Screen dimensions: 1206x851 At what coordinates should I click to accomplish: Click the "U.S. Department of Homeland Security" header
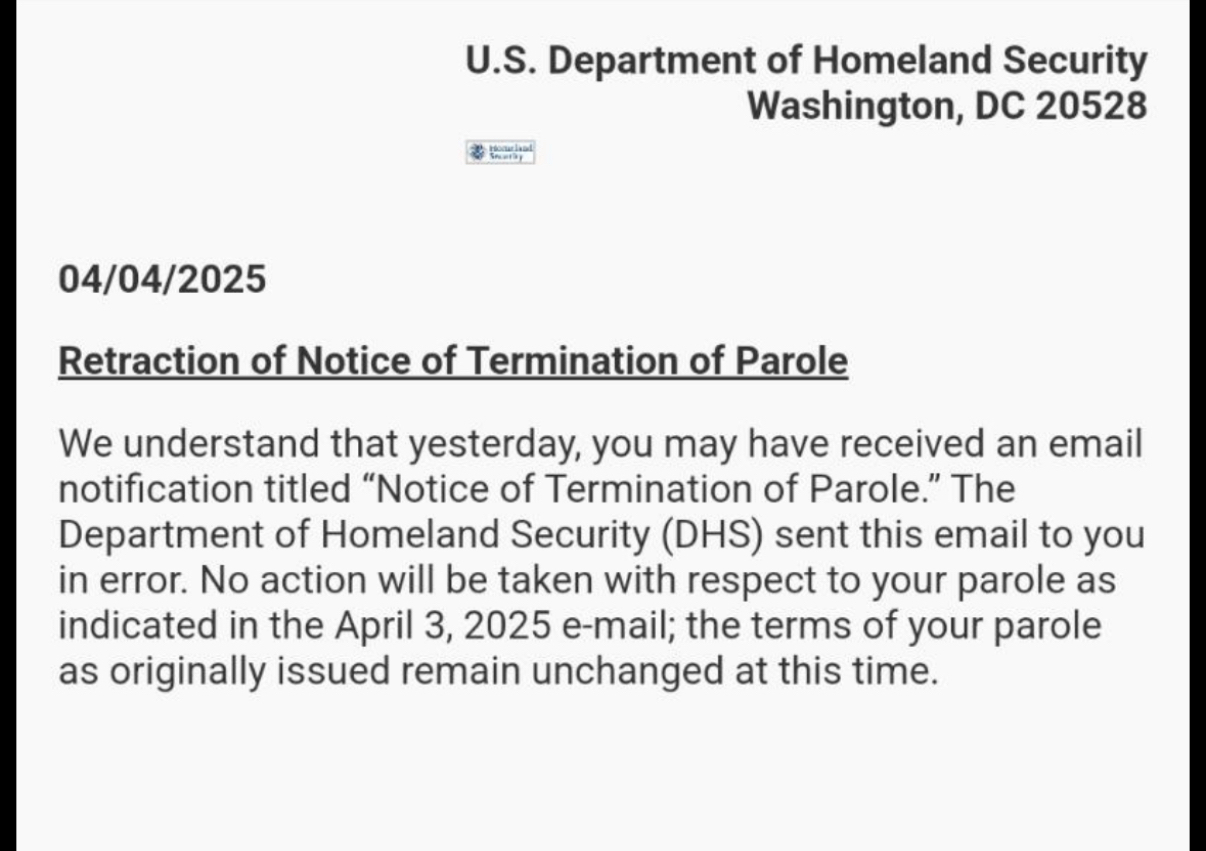(x=806, y=61)
